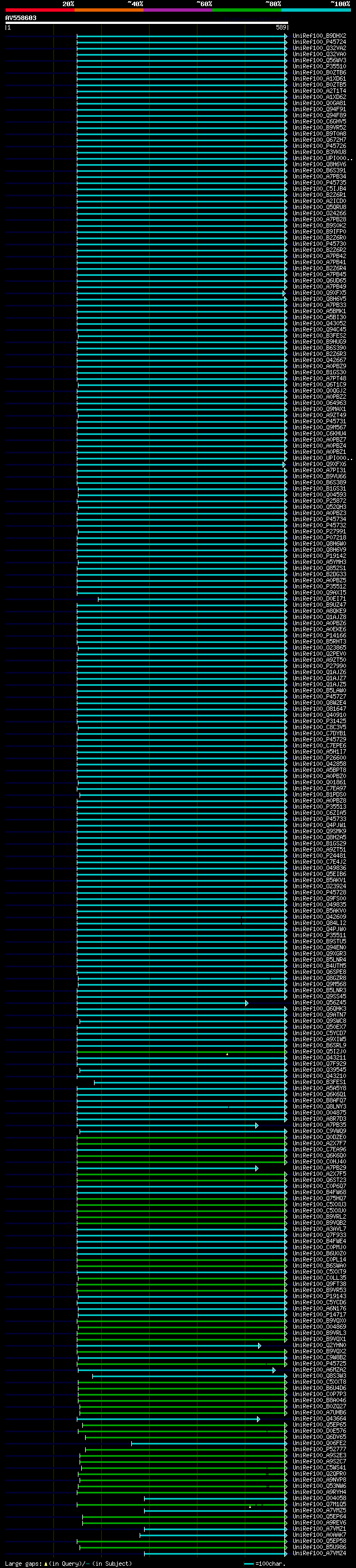The image size is (356, 1568).
Task: Click the UniRef100_Q6ST23 entry
Action: point(319,1180)
